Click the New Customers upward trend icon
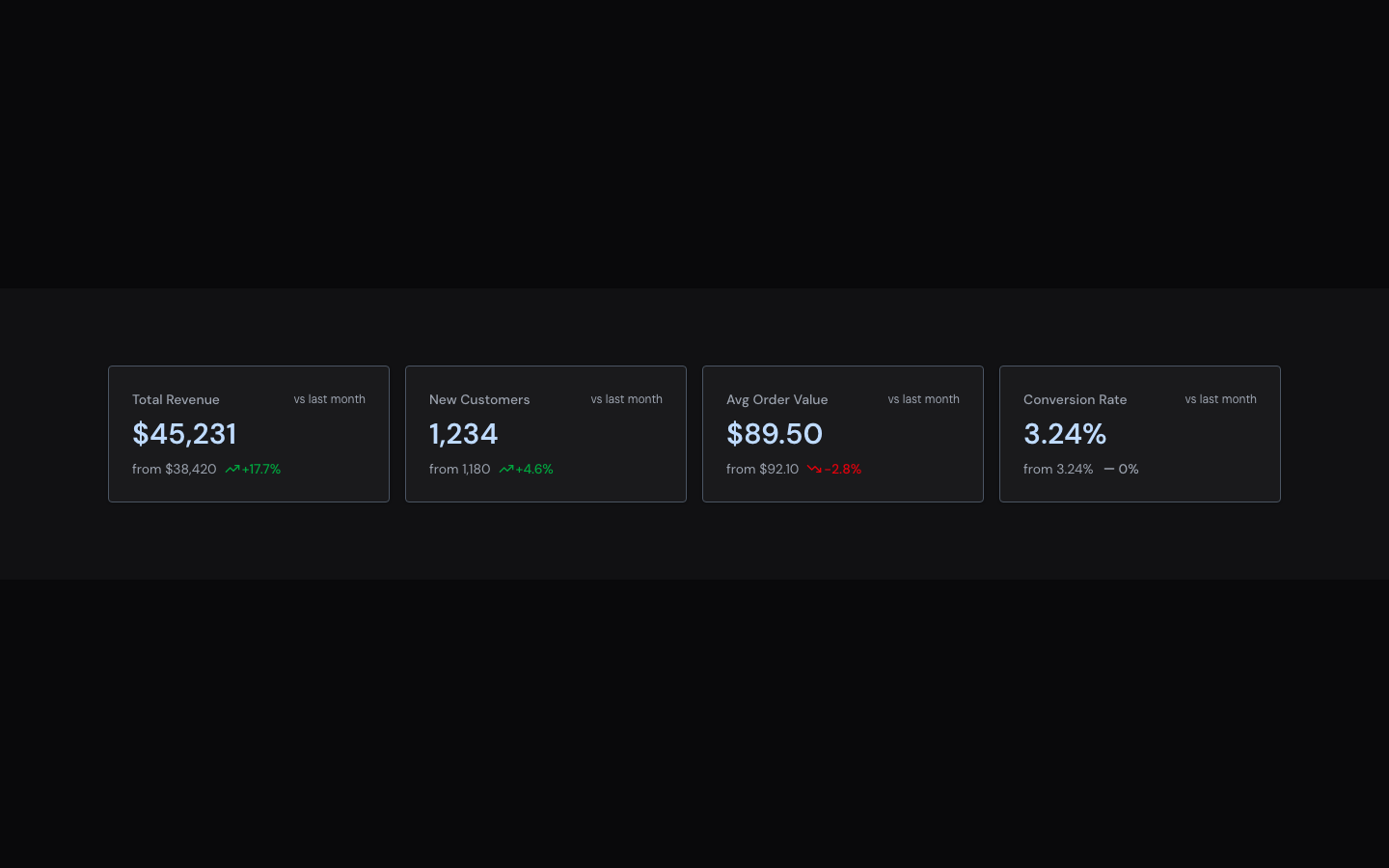1389x868 pixels. pos(506,470)
